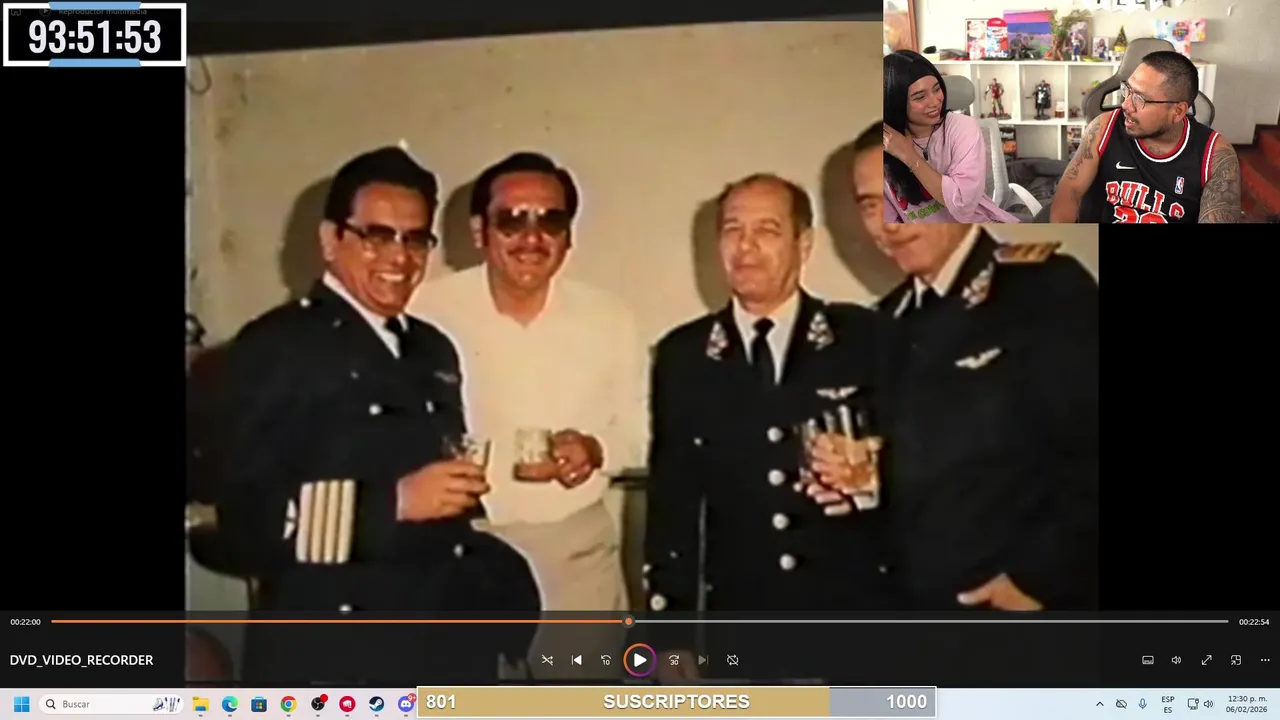
Task: Open the Windows Start menu
Action: [x=21, y=704]
